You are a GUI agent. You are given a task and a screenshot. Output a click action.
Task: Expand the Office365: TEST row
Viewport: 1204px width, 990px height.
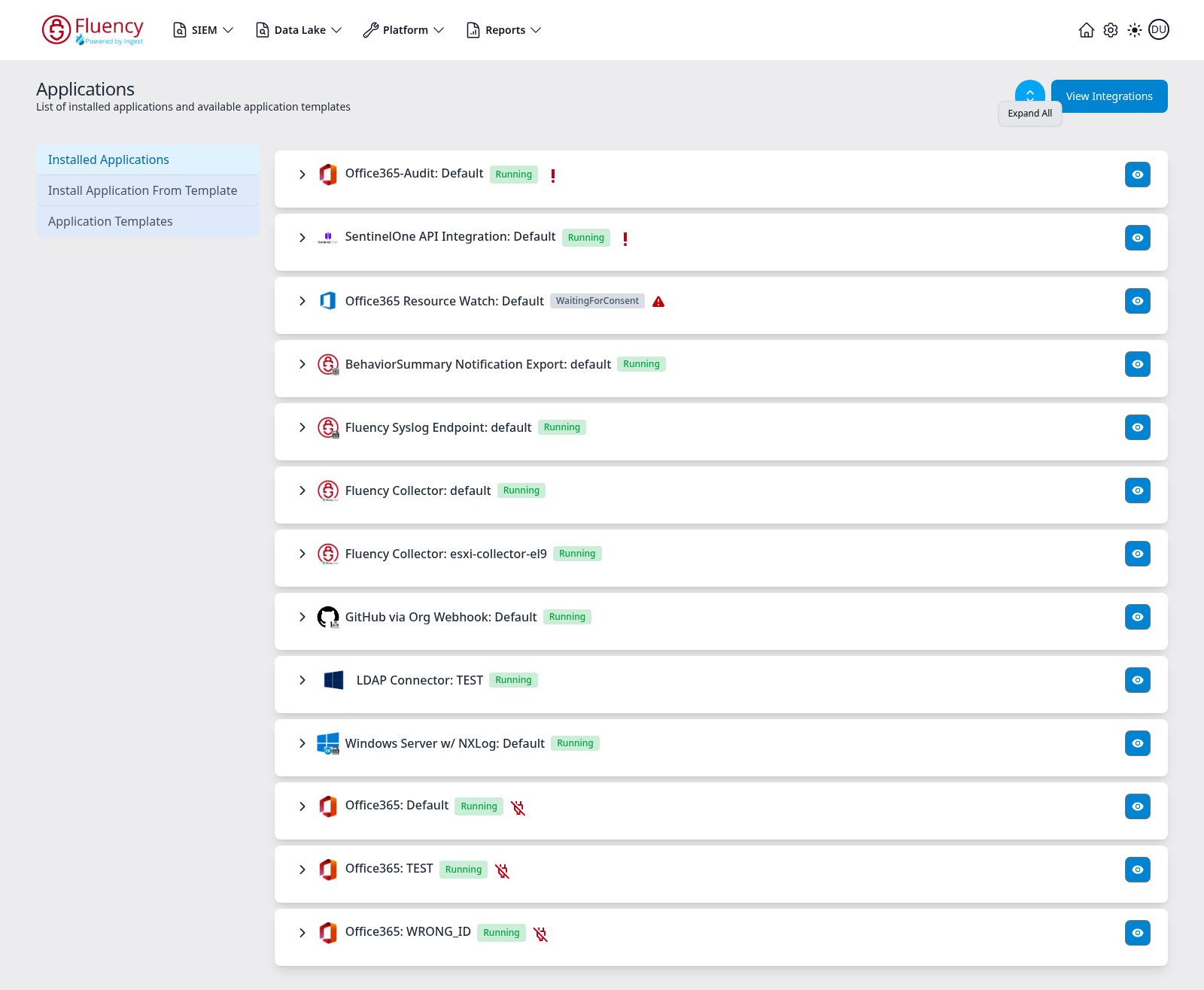303,870
